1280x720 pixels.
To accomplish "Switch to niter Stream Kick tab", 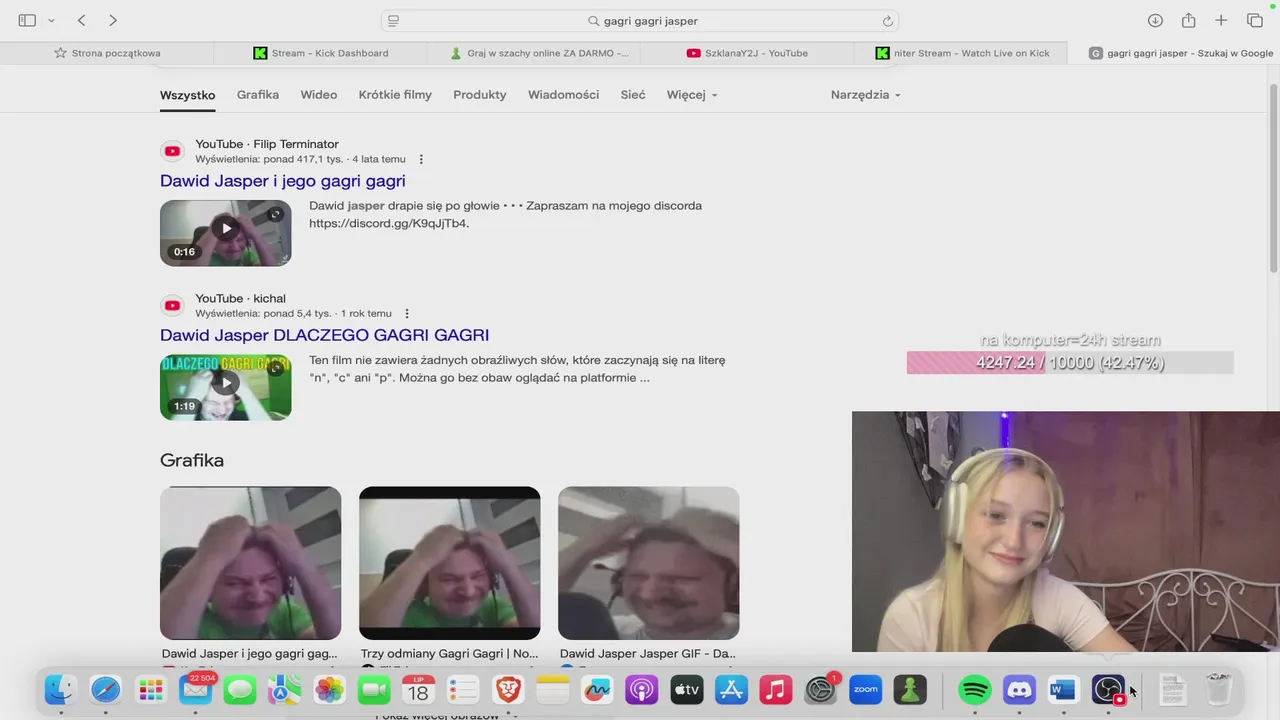I will coord(961,53).
